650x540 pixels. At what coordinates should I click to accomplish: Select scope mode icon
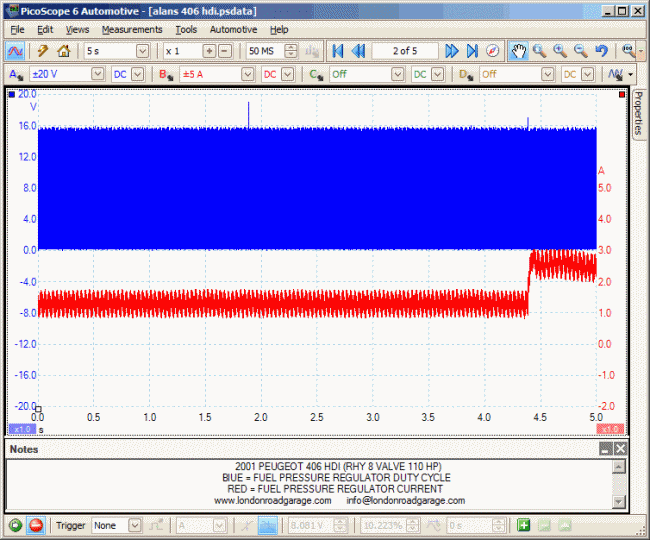[x=16, y=51]
